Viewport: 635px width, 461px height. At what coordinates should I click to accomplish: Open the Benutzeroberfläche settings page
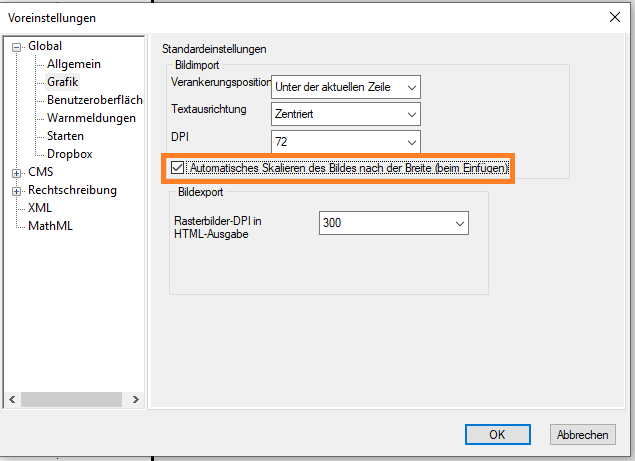tap(94, 100)
